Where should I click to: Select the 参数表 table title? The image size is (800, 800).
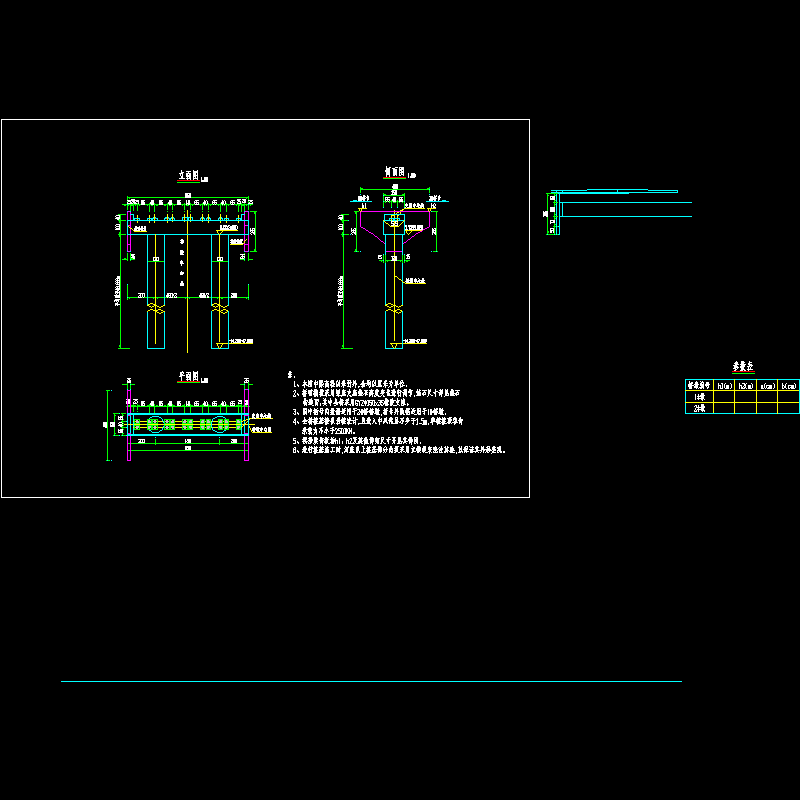tap(743, 366)
